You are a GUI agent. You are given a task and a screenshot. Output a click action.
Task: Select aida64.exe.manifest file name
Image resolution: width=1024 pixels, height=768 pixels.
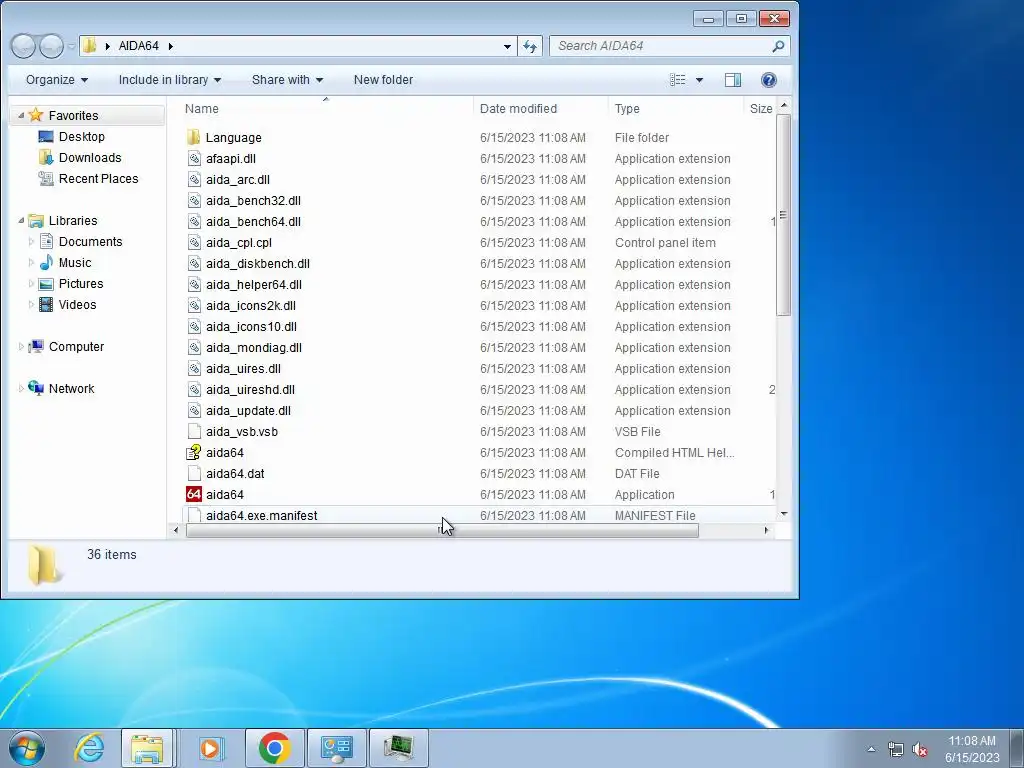261,515
